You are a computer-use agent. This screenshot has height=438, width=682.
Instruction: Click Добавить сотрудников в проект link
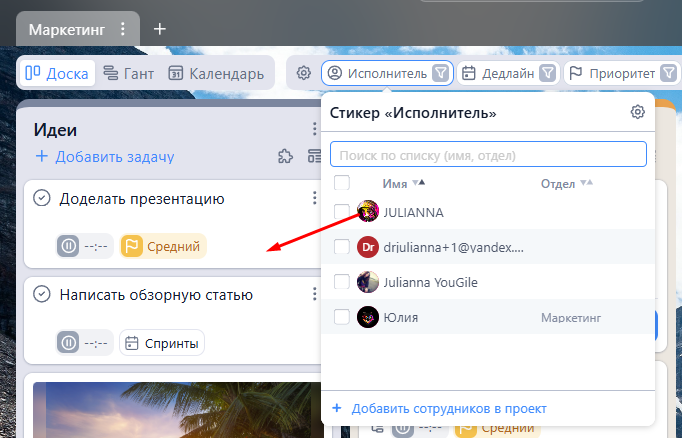coord(440,408)
